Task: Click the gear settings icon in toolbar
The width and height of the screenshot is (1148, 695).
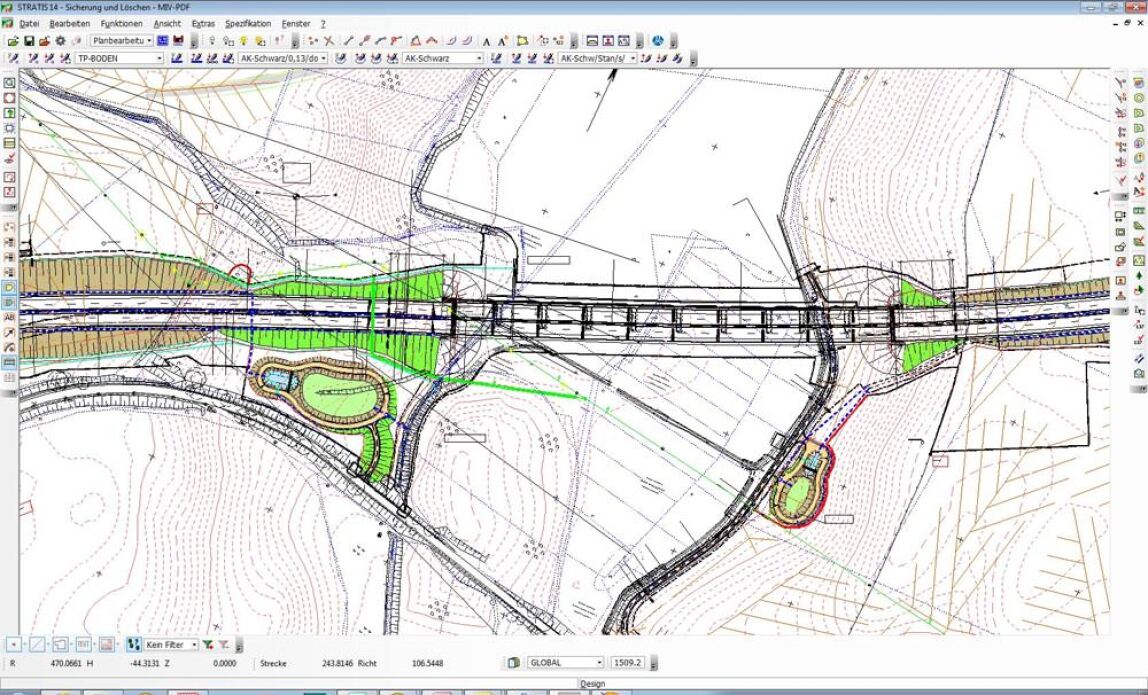Action: pyautogui.click(x=60, y=41)
